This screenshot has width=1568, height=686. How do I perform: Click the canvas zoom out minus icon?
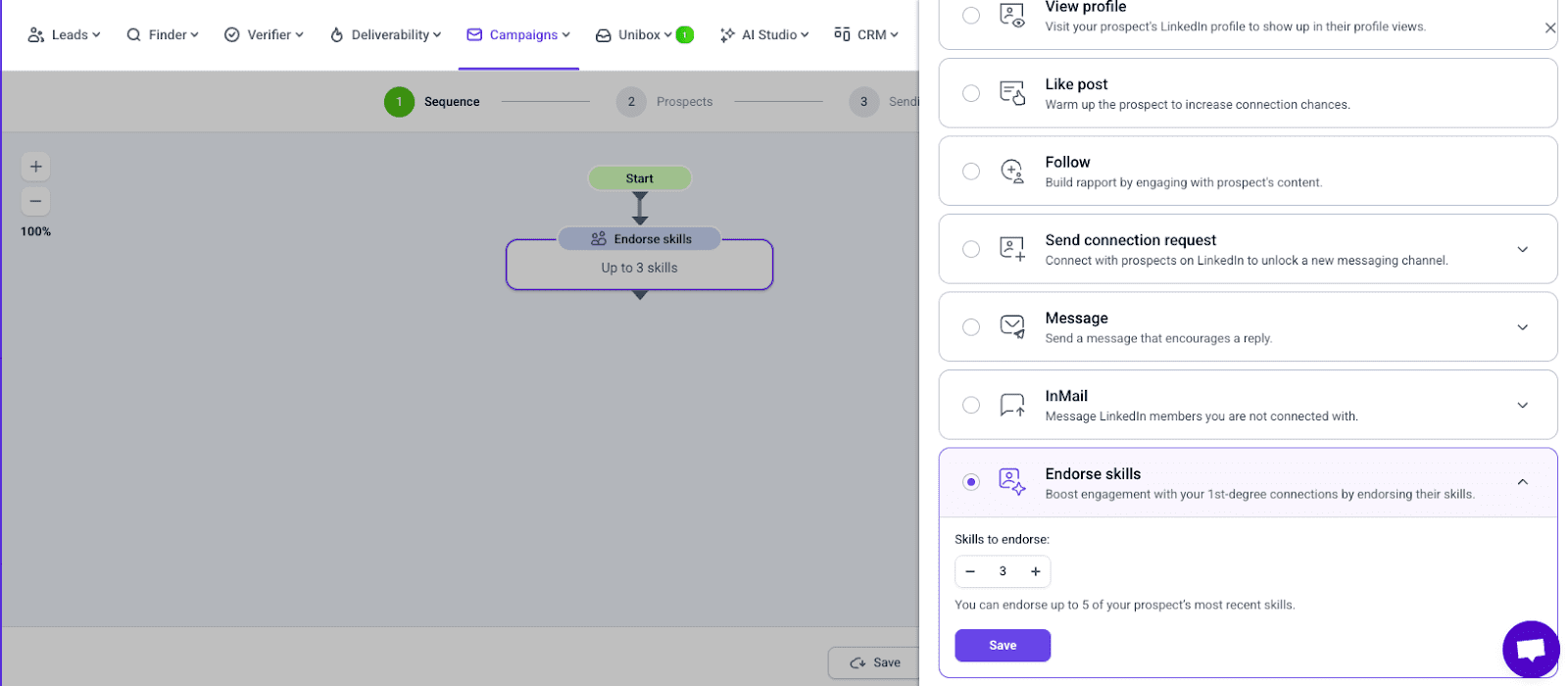(35, 201)
